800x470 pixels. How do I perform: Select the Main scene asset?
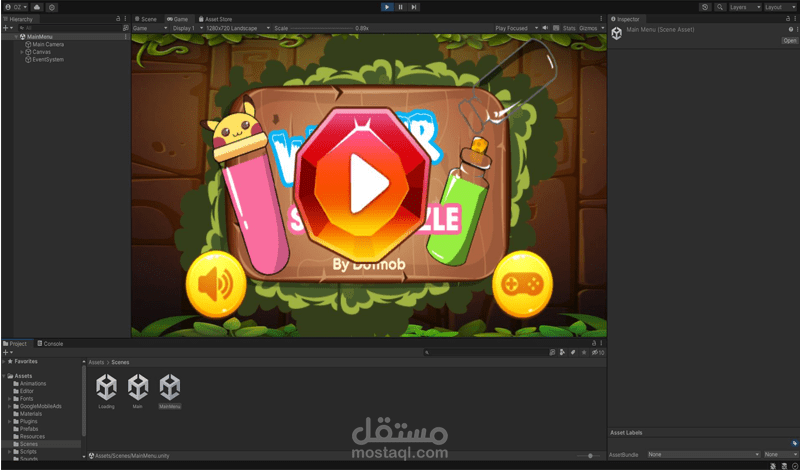[138, 391]
